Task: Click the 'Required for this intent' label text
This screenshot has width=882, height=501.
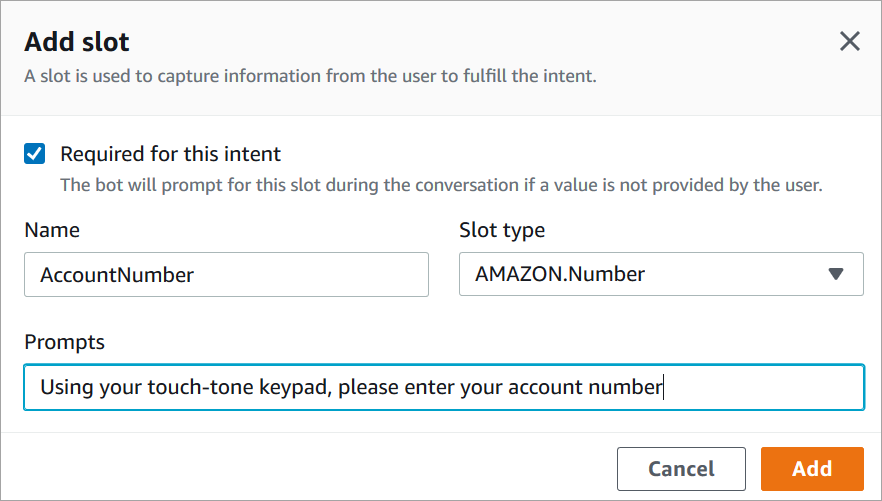Action: coord(171,154)
